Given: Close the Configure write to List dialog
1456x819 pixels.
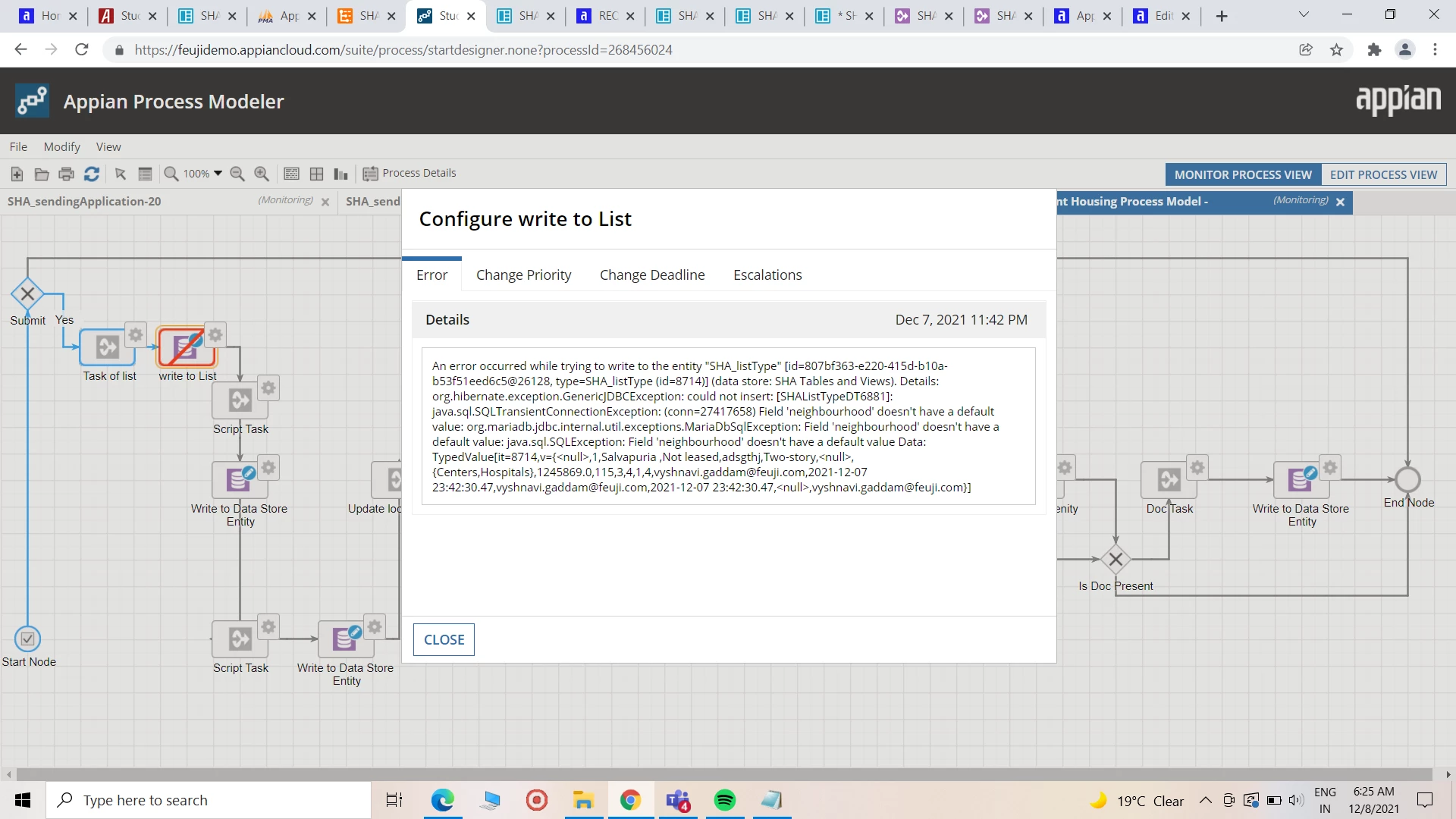Looking at the screenshot, I should [444, 639].
